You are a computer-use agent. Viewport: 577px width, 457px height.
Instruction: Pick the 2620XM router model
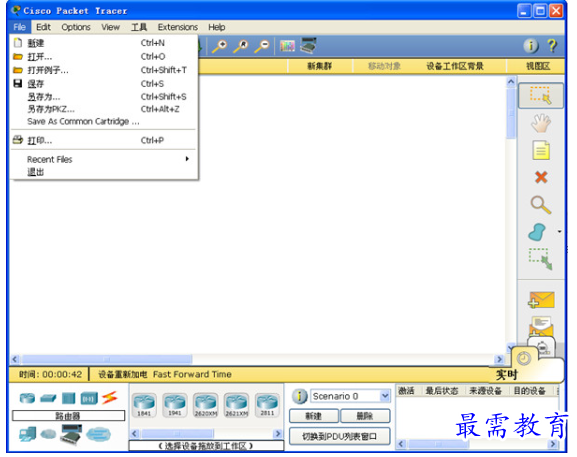tap(206, 405)
